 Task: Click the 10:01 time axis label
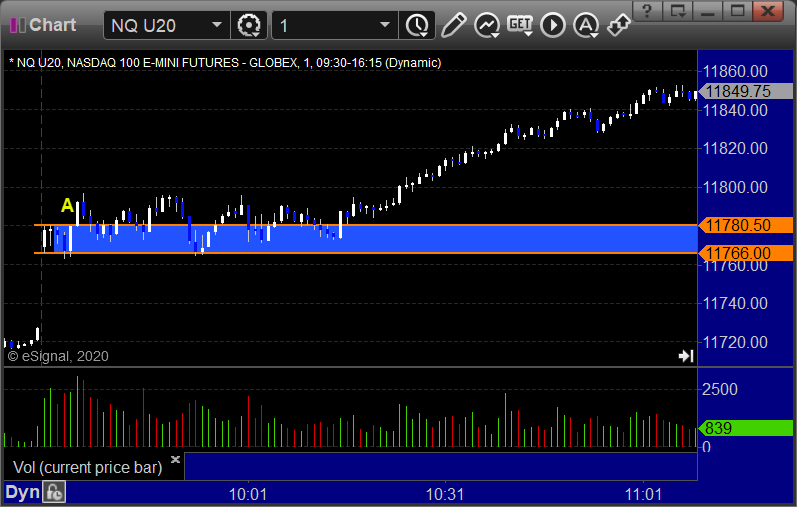click(248, 494)
